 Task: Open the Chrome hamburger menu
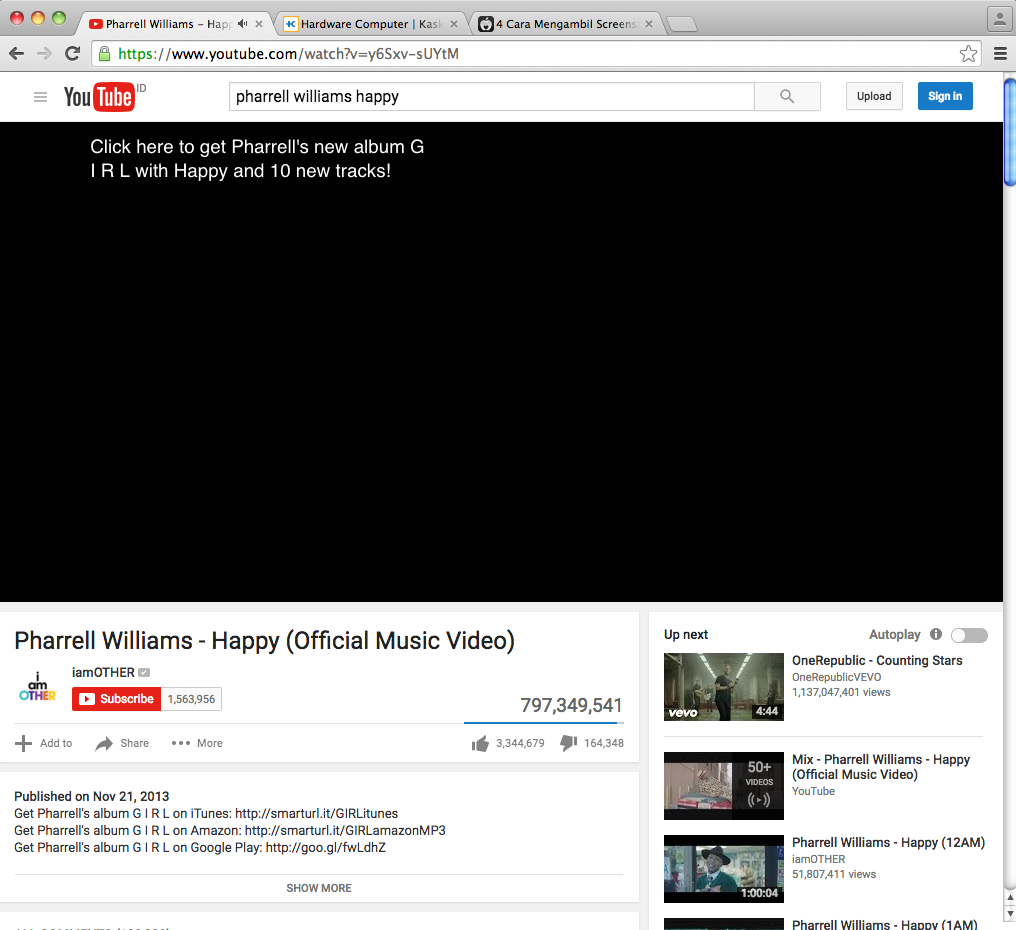[1000, 54]
